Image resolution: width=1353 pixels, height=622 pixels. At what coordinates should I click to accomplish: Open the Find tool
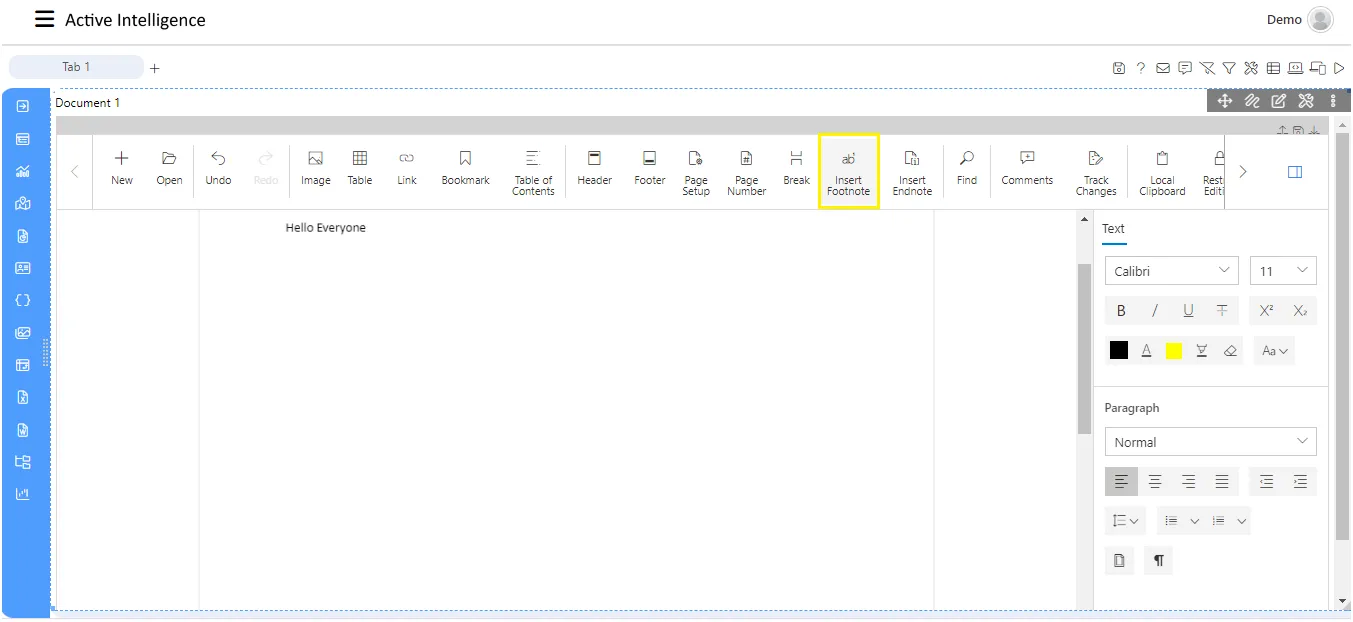point(966,168)
